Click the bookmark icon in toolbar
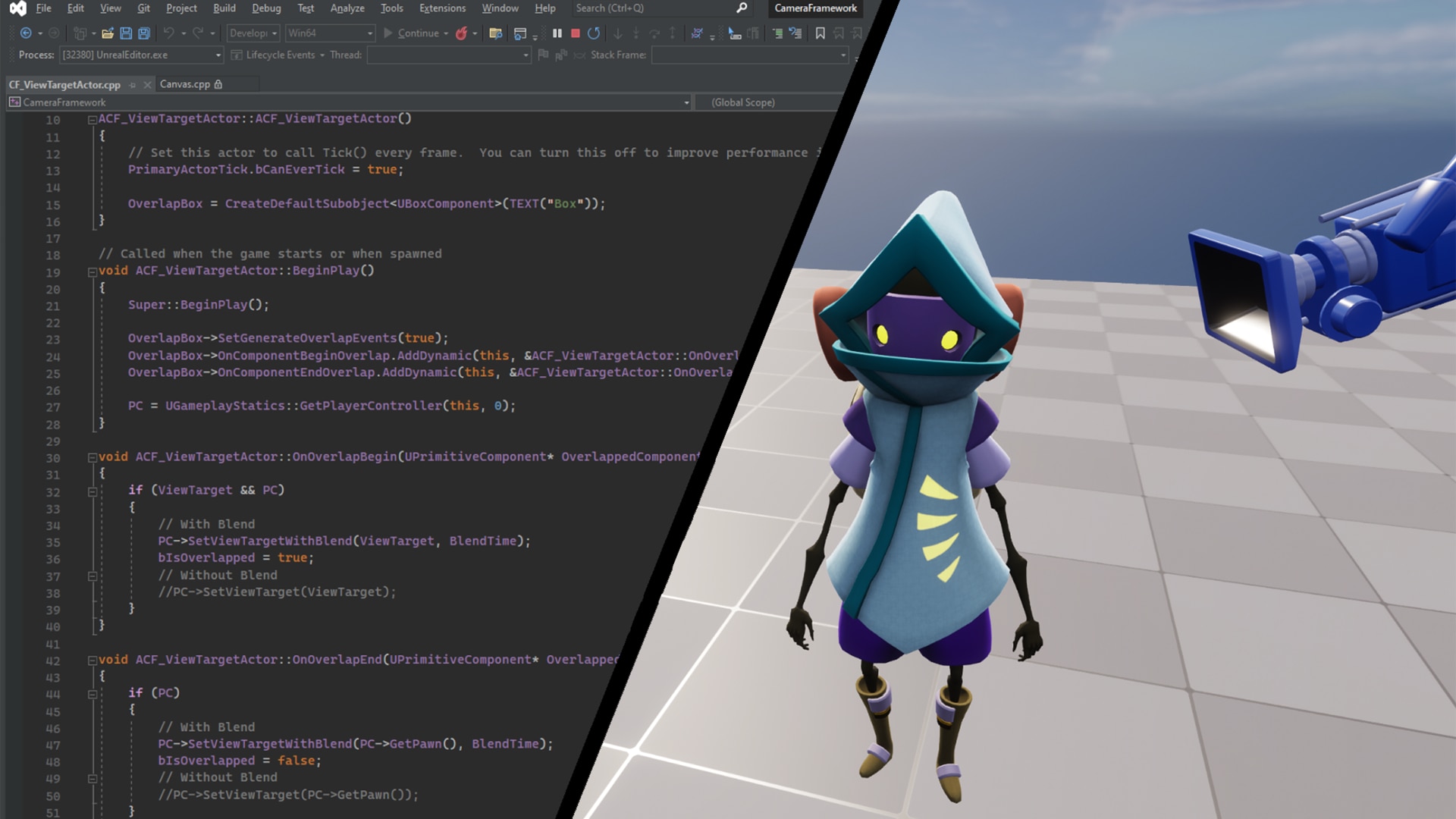 (820, 33)
